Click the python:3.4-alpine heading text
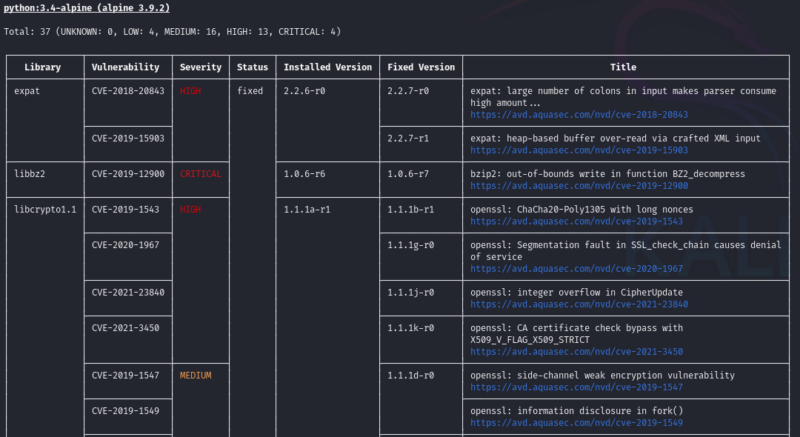The image size is (800, 437). [79, 7]
